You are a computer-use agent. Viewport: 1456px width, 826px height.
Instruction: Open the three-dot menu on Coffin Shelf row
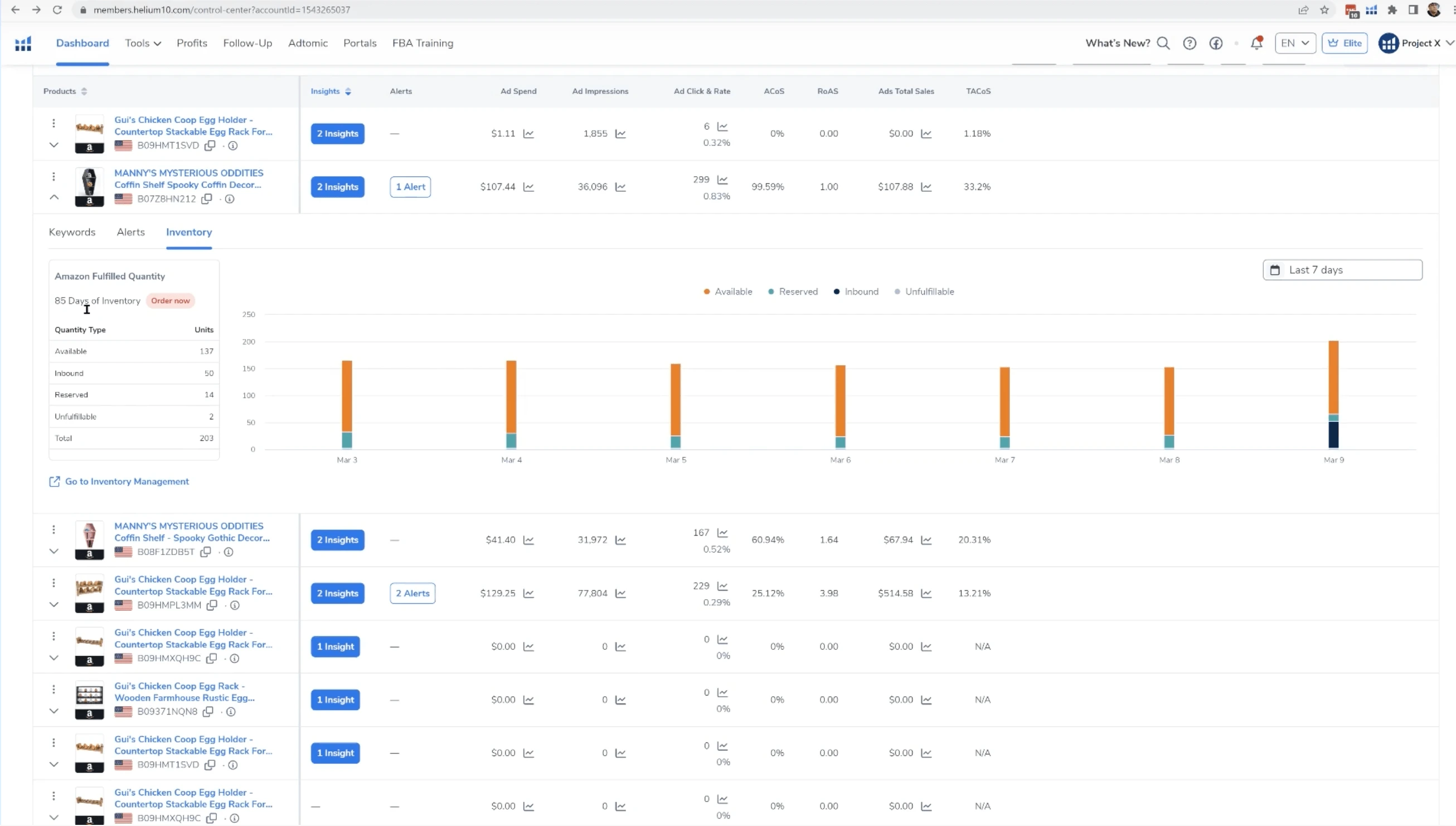[54, 177]
